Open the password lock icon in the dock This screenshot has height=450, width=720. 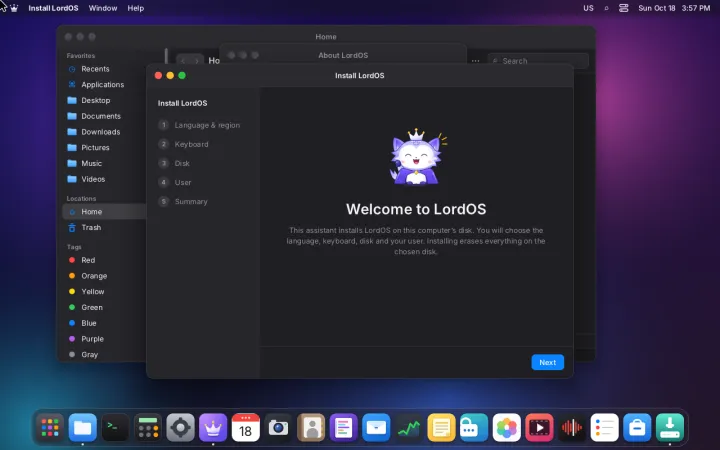(474, 428)
